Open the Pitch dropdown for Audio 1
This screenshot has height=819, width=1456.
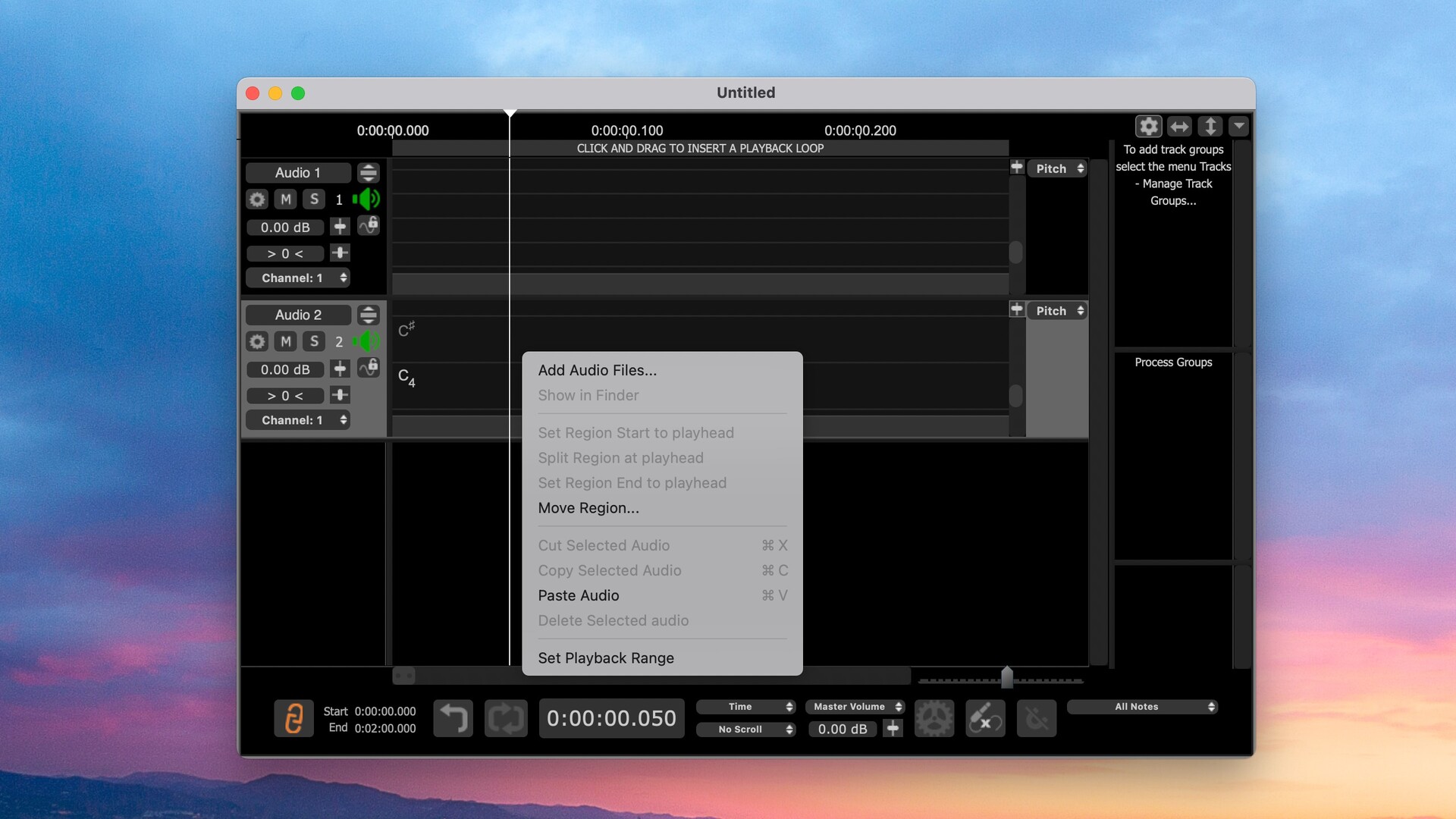(1057, 168)
